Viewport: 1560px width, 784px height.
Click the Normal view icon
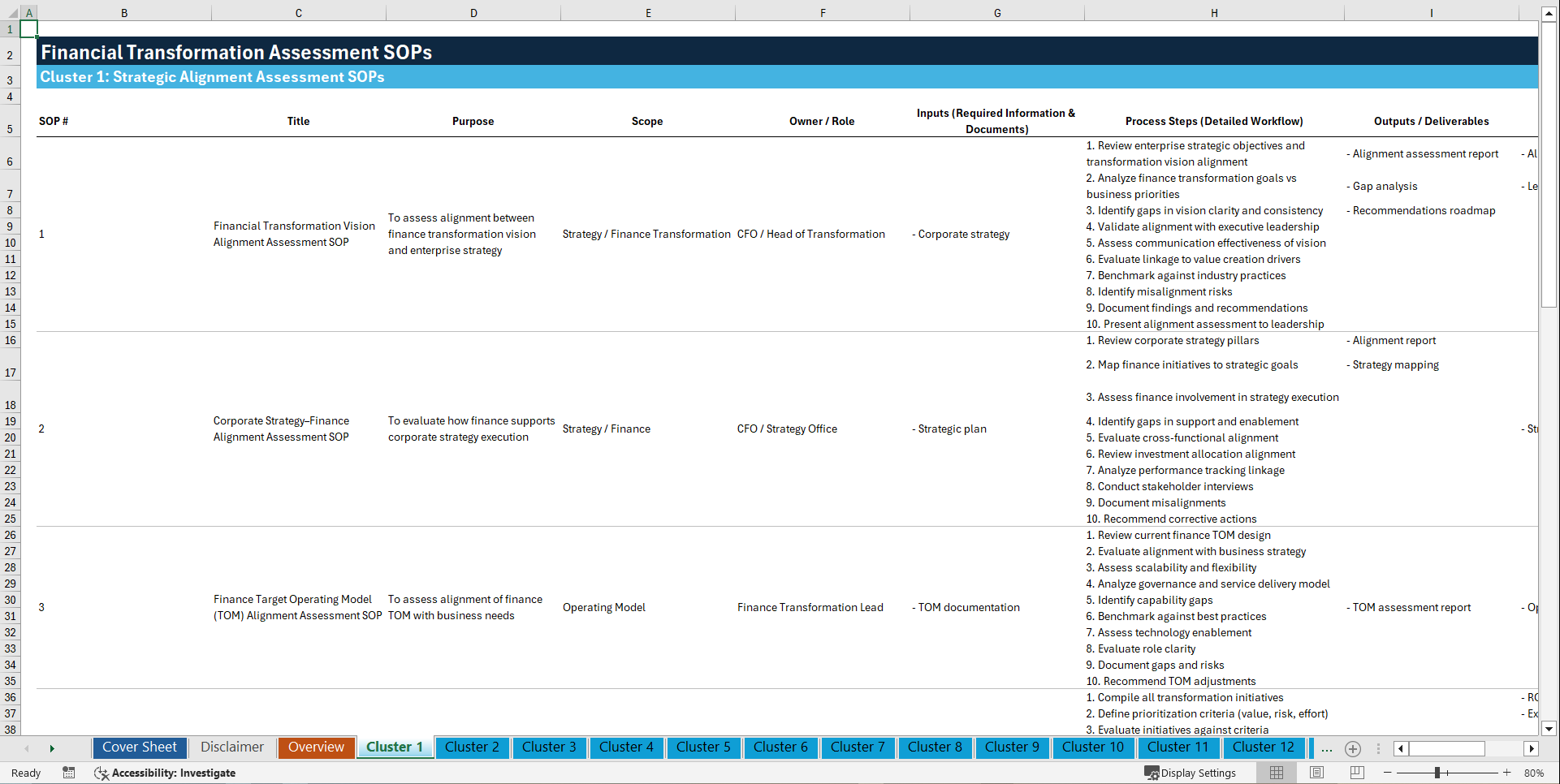[x=1276, y=772]
